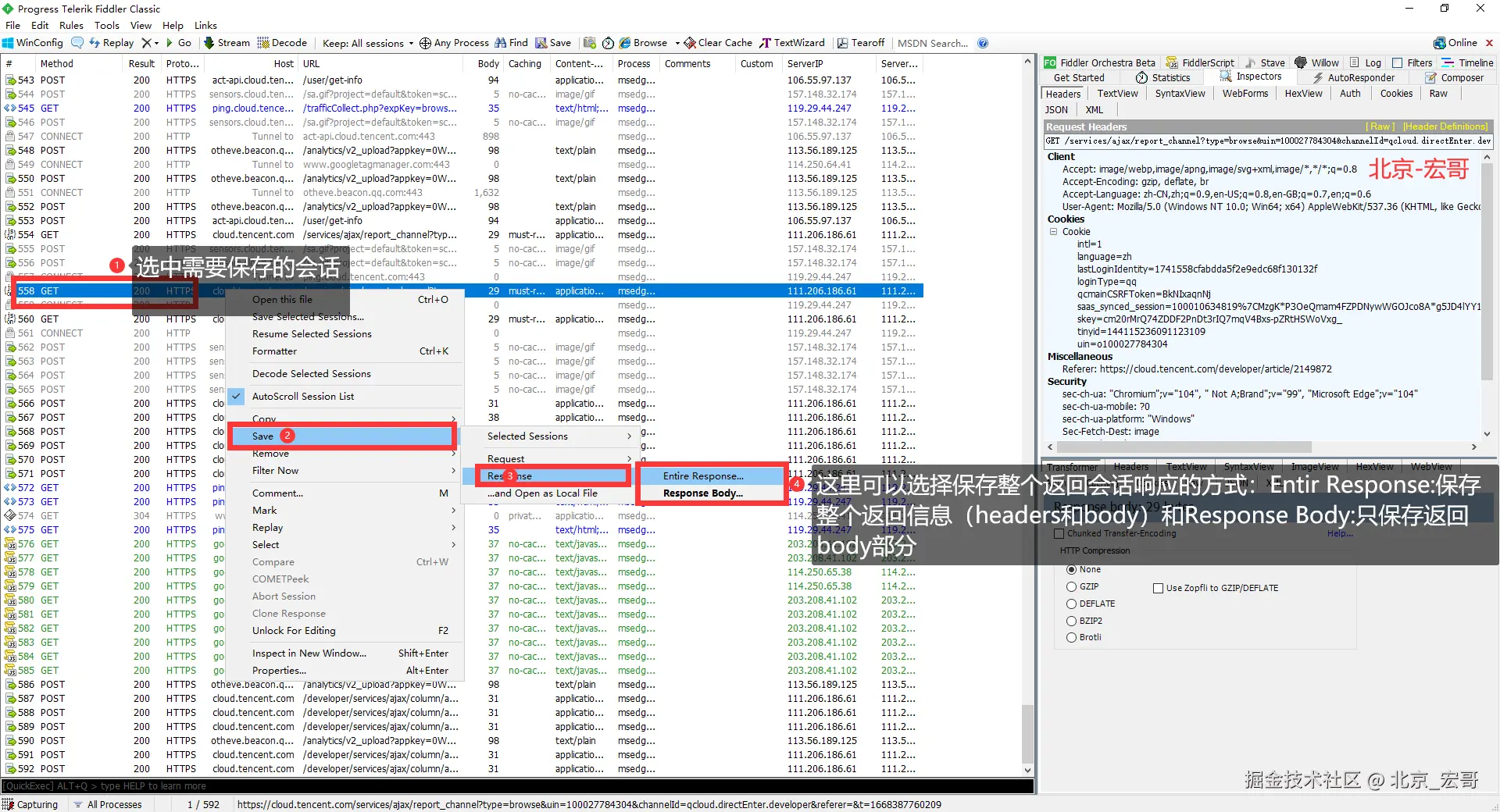Click the Save toolbar button
The width and height of the screenshot is (1500, 812).
[553, 43]
